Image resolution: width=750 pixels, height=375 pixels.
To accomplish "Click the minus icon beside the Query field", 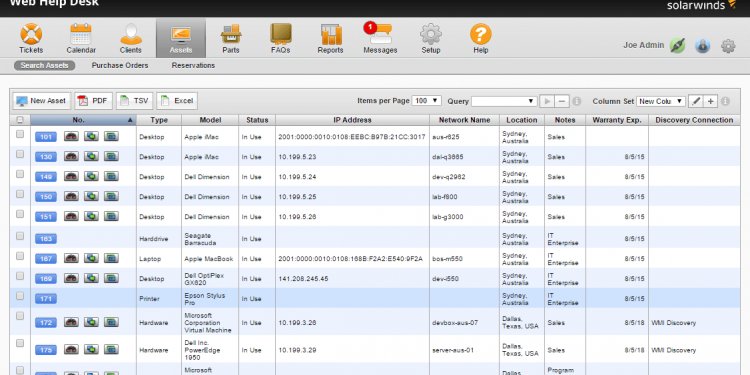I will click(x=562, y=101).
